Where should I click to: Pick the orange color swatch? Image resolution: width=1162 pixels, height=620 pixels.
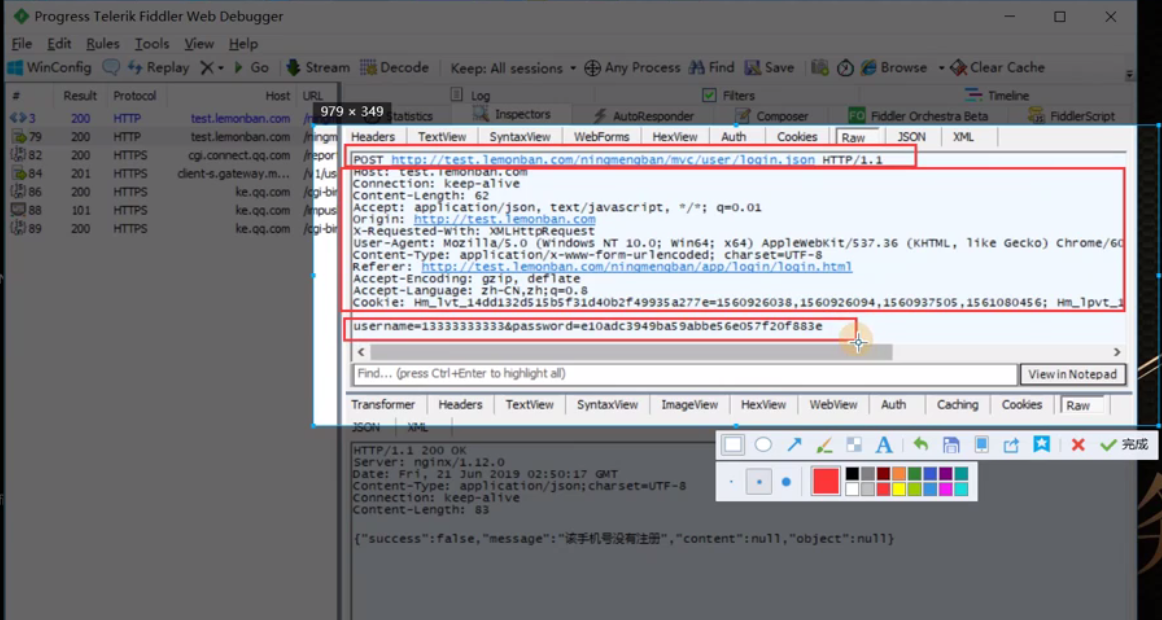coord(899,473)
